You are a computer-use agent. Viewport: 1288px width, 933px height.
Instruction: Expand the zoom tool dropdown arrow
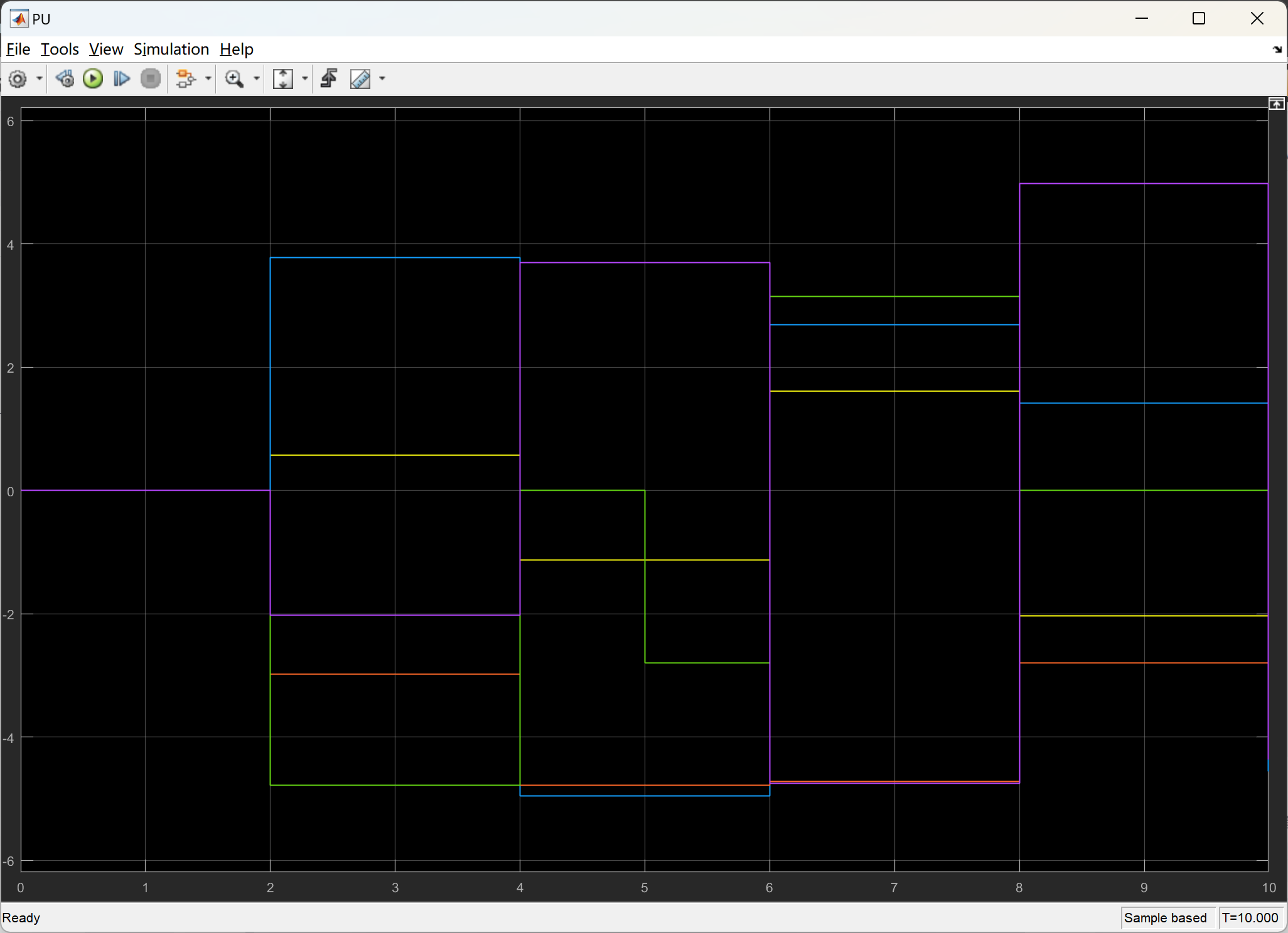tap(256, 79)
